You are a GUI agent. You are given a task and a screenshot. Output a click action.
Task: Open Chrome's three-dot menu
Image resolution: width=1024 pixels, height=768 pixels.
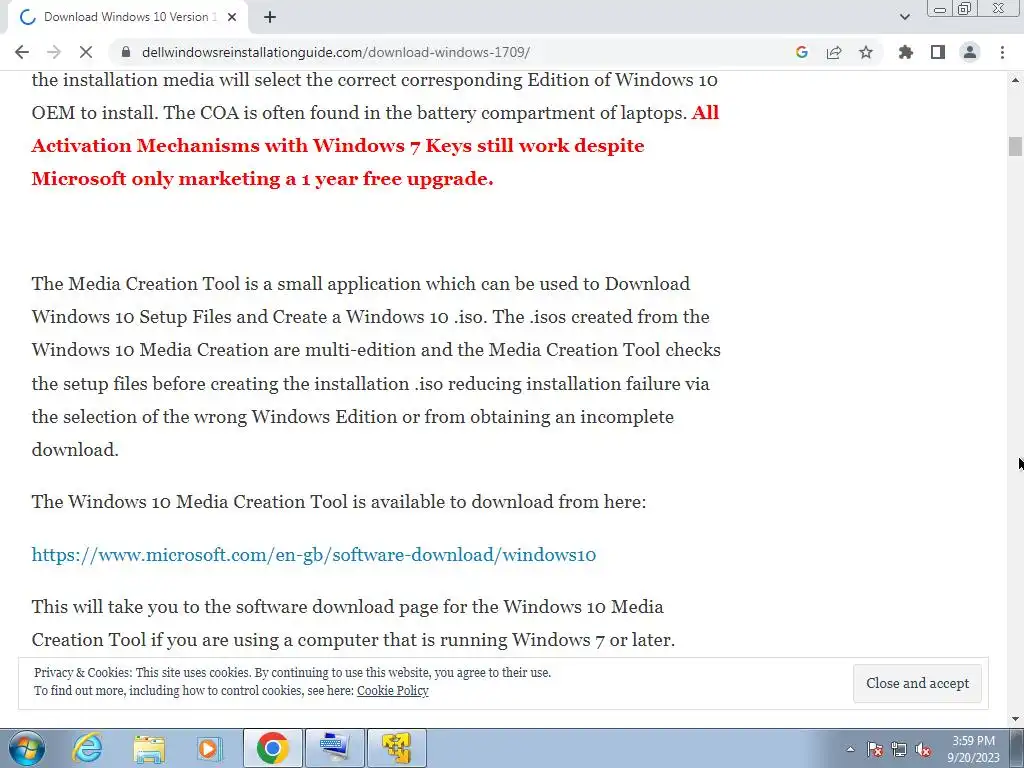(1002, 52)
